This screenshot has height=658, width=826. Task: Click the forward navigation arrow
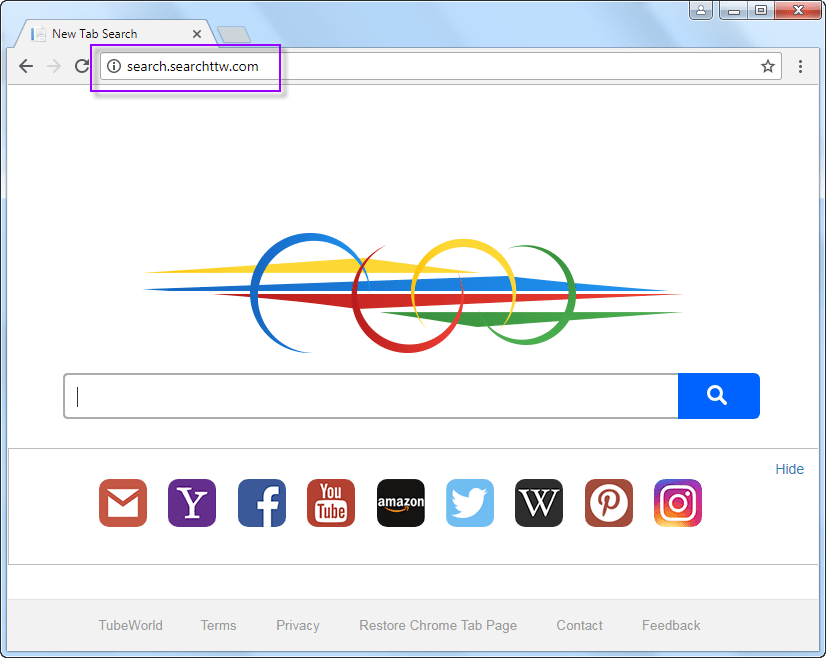[54, 66]
